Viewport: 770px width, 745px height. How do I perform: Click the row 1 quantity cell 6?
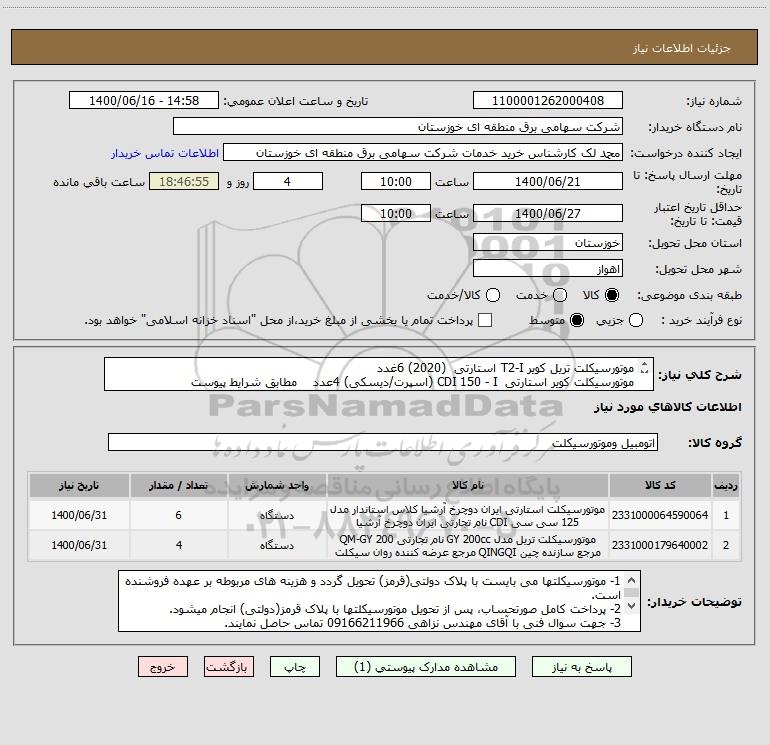[178, 515]
